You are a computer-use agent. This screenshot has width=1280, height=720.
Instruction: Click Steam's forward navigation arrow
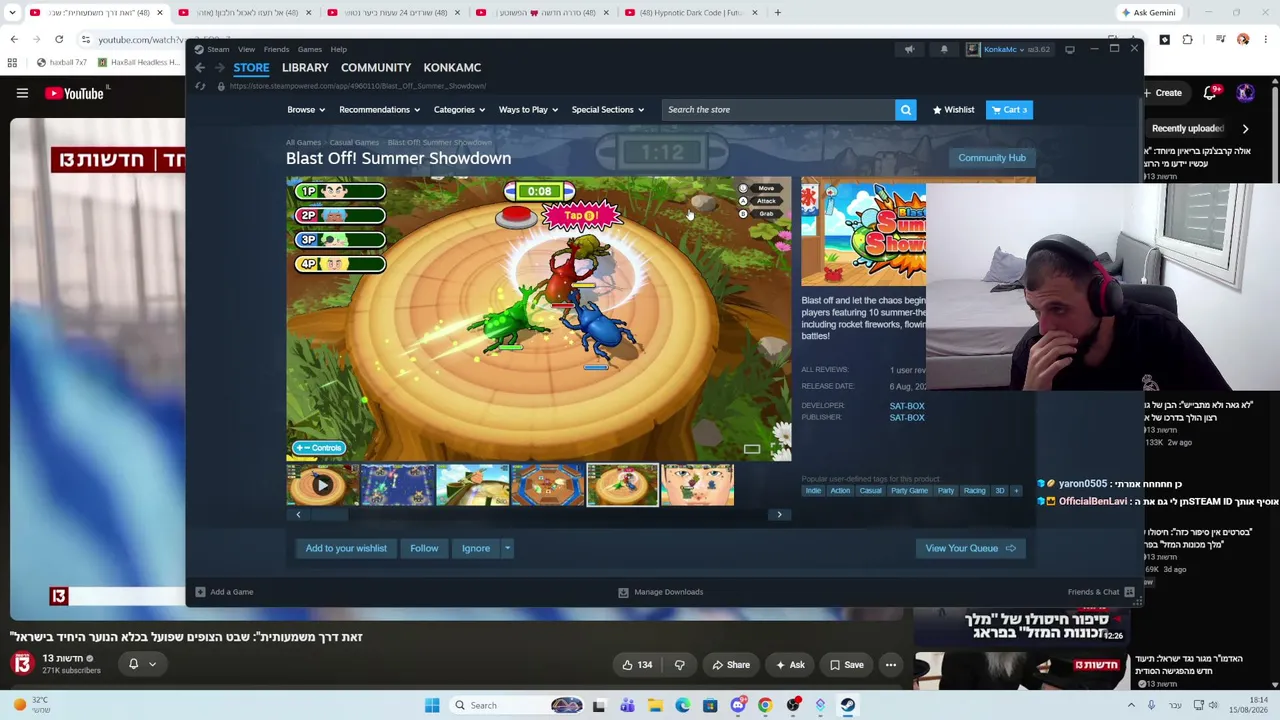pyautogui.click(x=219, y=68)
